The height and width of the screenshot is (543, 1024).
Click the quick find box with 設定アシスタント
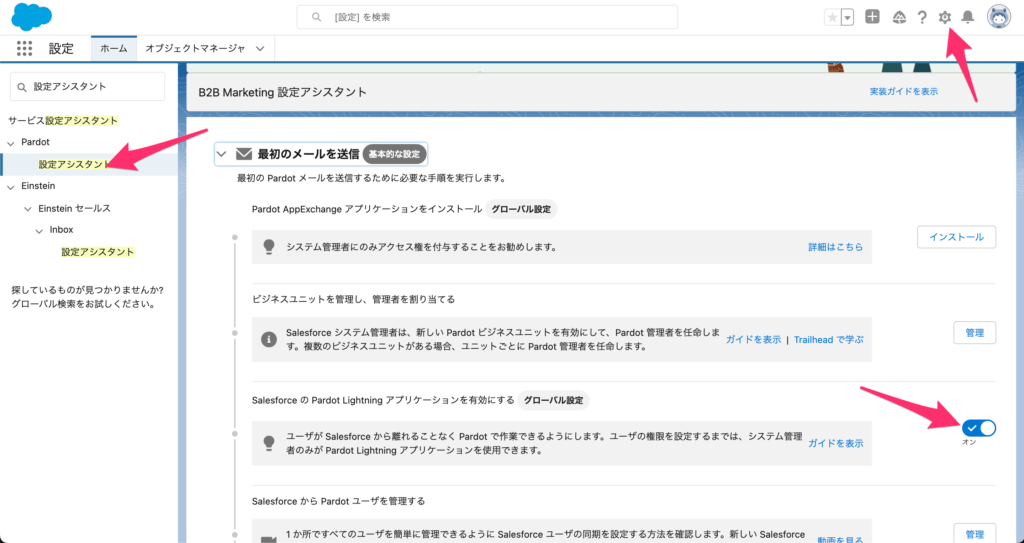tap(88, 87)
